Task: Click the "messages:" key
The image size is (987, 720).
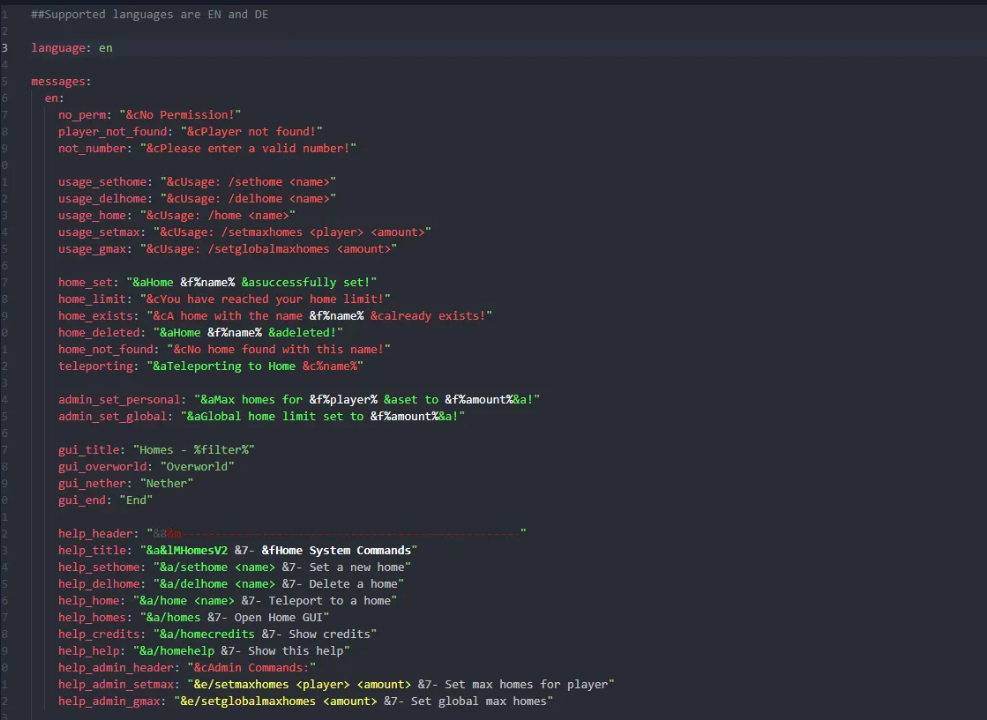Action: click(61, 81)
